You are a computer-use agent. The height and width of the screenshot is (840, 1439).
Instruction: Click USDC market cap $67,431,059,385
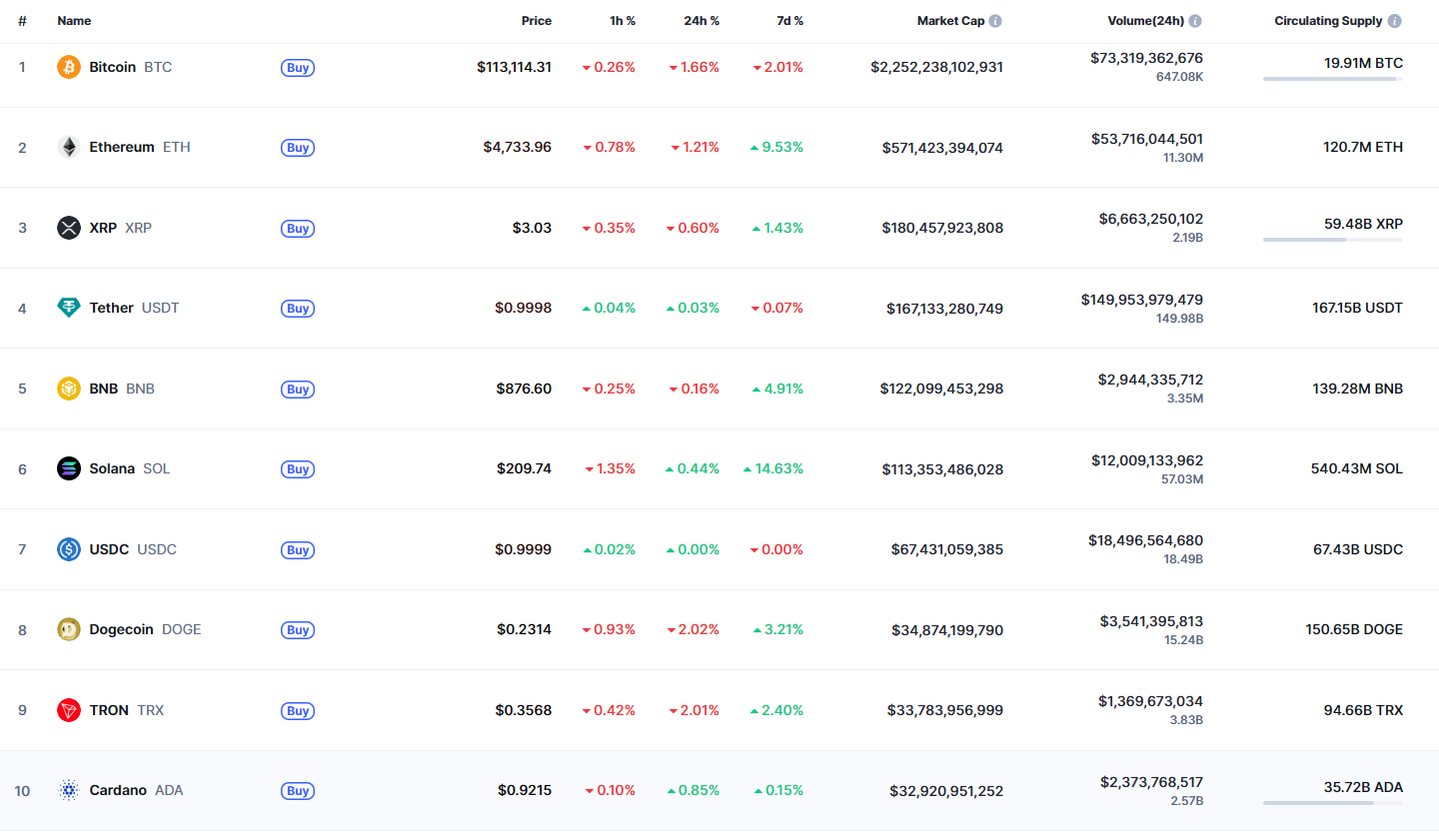(x=947, y=549)
